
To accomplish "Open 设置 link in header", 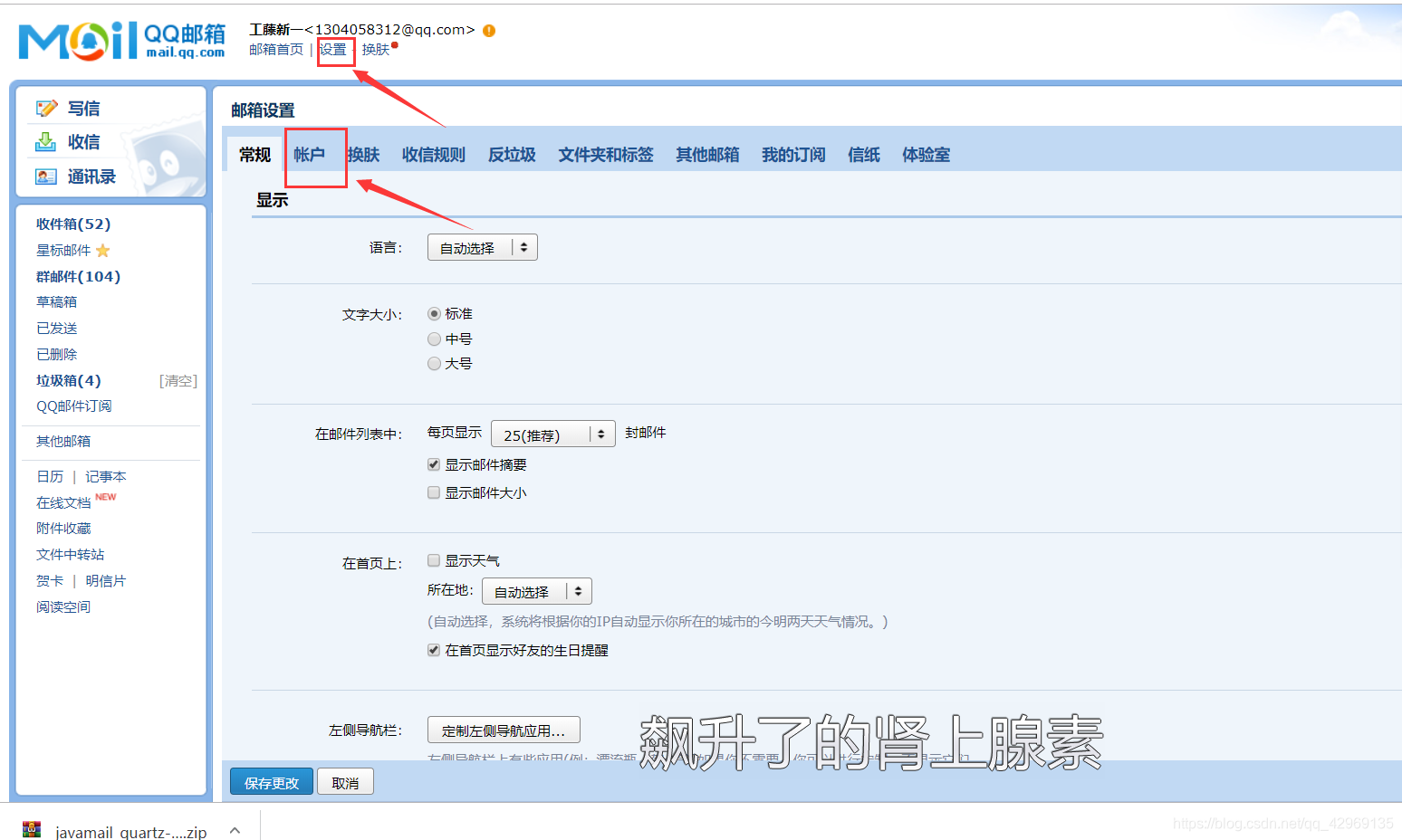I will point(333,50).
